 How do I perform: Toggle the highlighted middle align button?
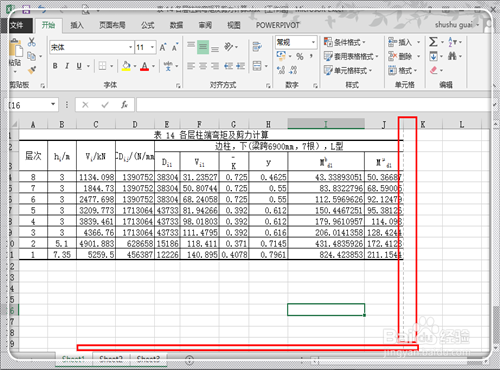tap(203, 47)
